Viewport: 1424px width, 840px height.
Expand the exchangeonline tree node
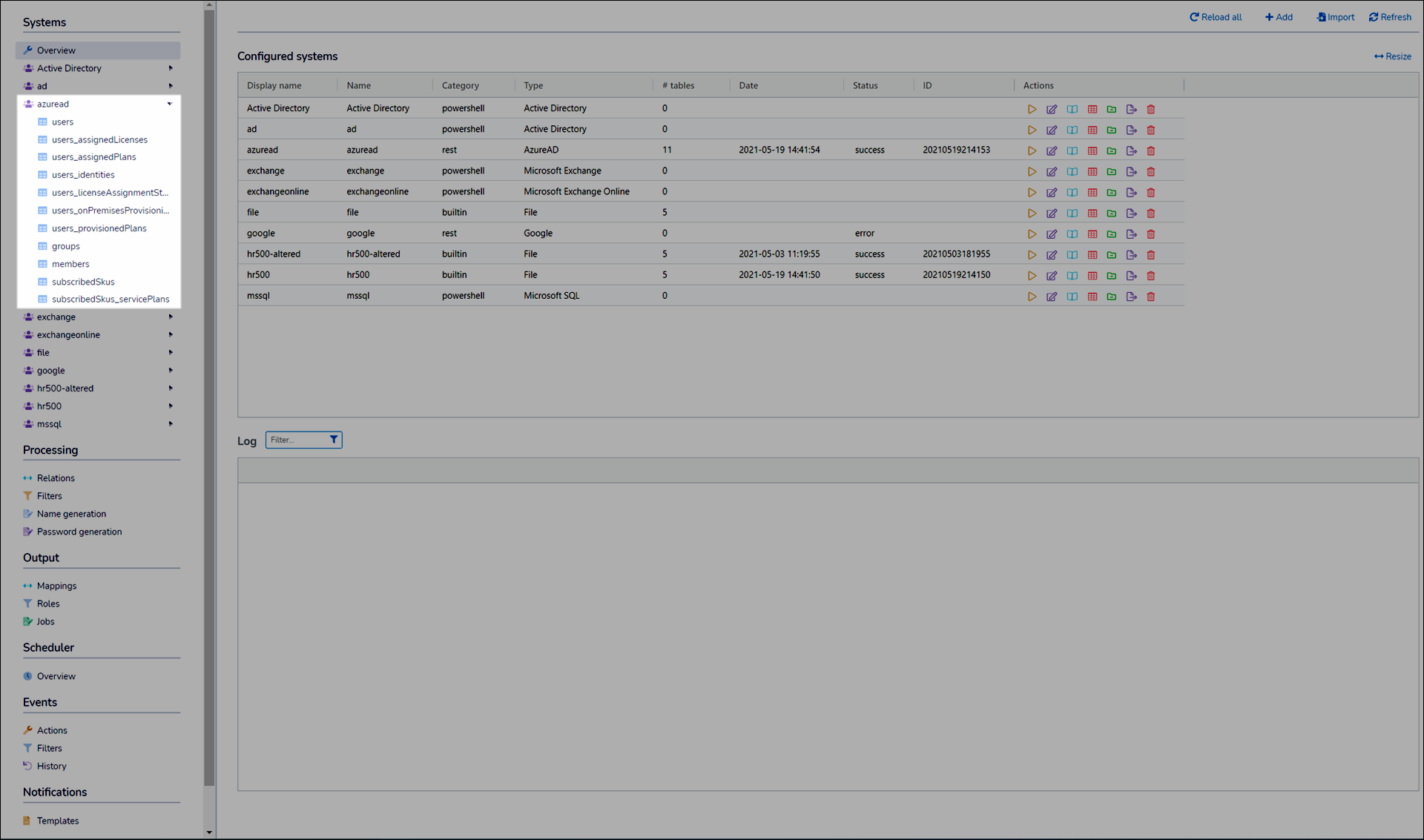(x=171, y=335)
